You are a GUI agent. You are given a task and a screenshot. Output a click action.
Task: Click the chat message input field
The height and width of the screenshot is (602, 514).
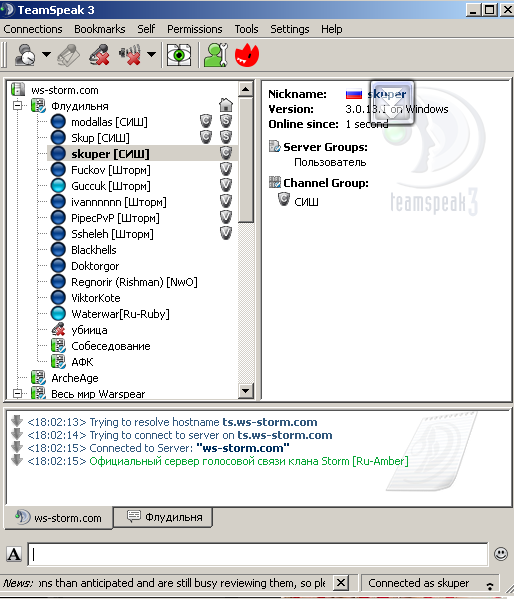pos(258,554)
